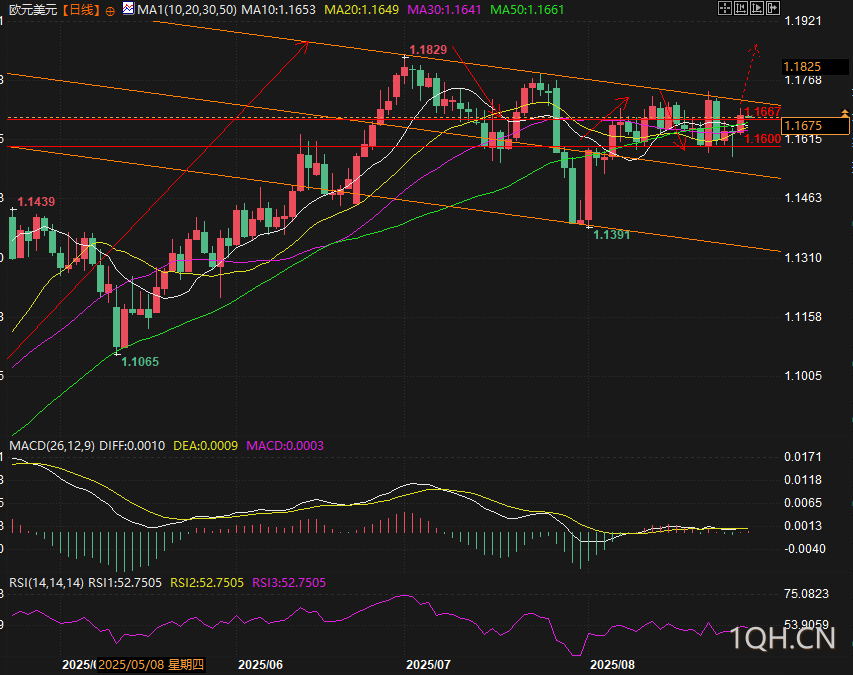Click the 欧元美元 symbol name
The height and width of the screenshot is (675, 853).
pyautogui.click(x=30, y=10)
